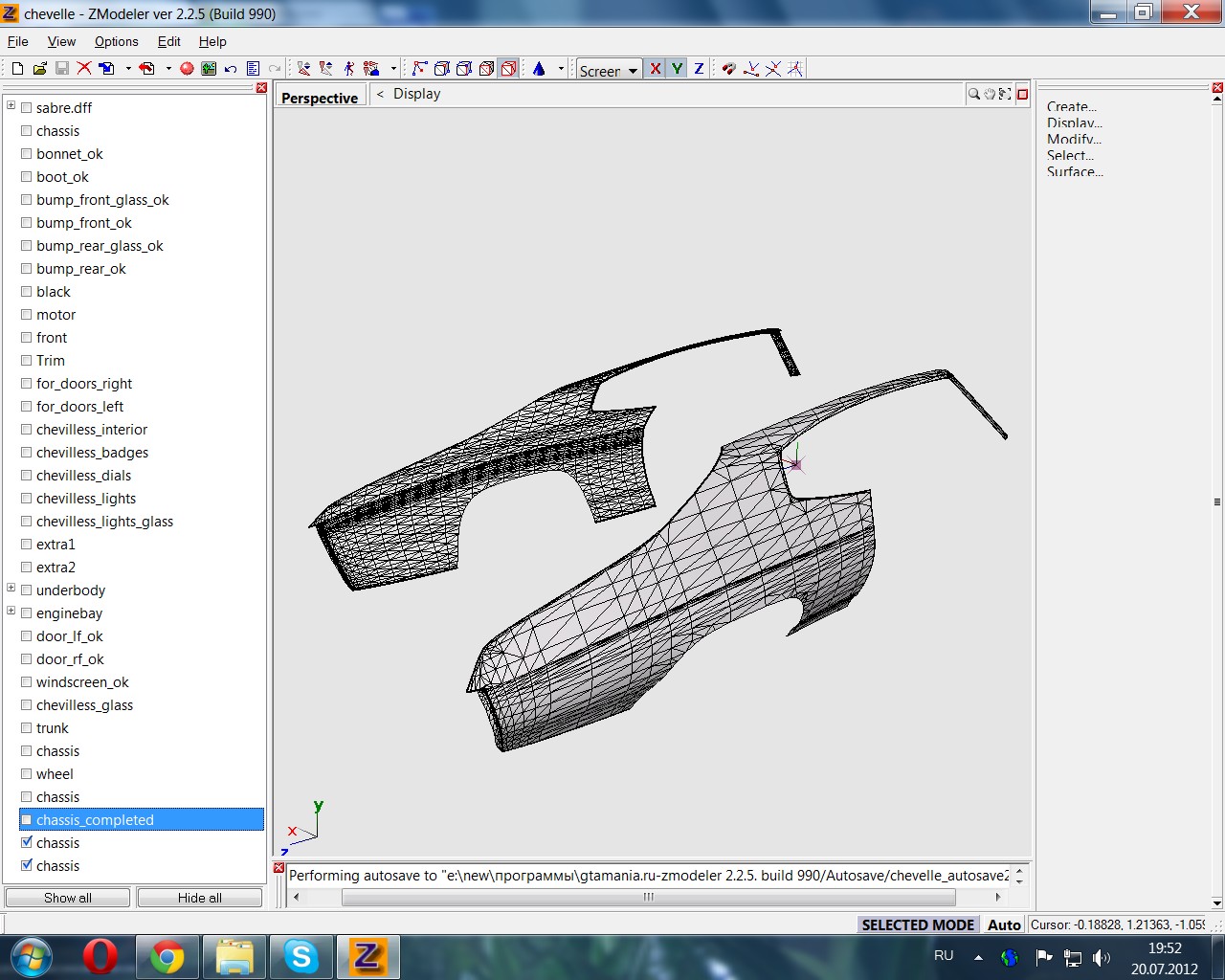Click the Open file folder icon
This screenshot has height=980, width=1225.
[39, 68]
